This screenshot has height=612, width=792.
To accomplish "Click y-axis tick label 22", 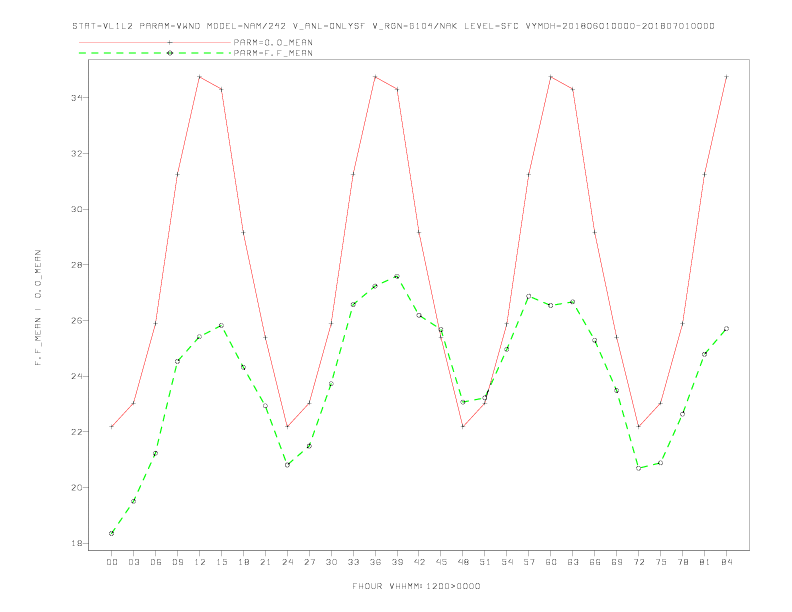I will 77,432.
